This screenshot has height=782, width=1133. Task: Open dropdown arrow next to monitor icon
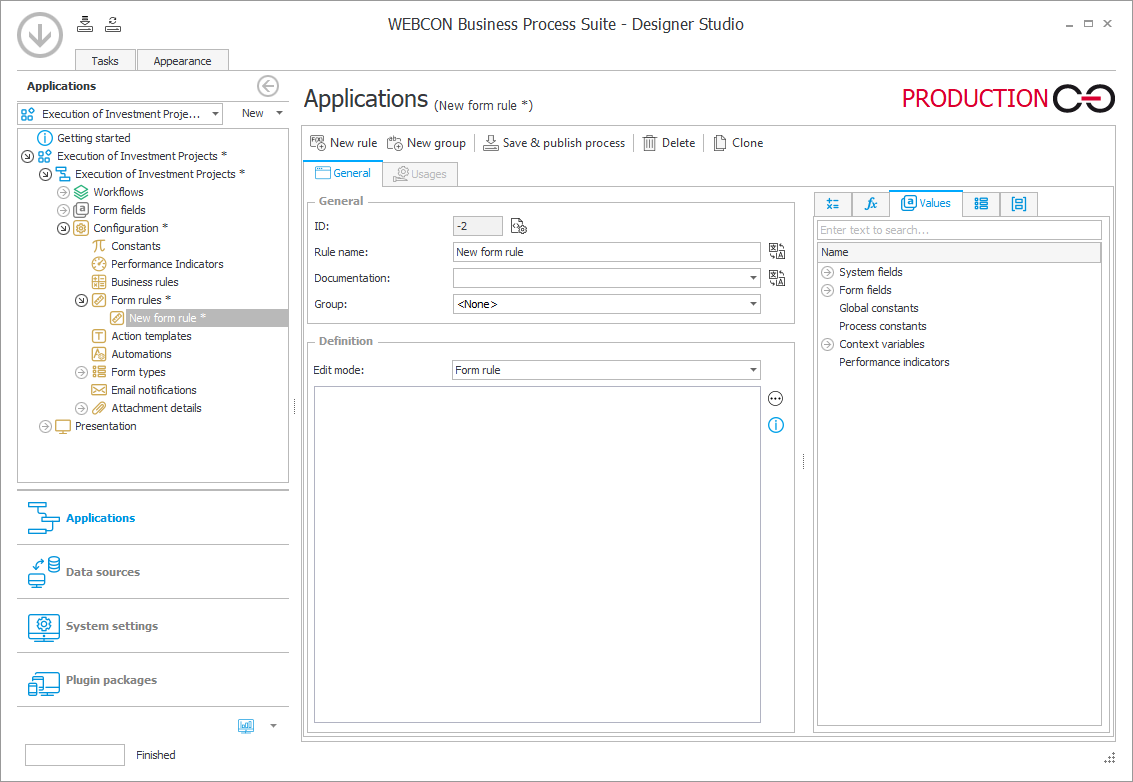(x=273, y=726)
